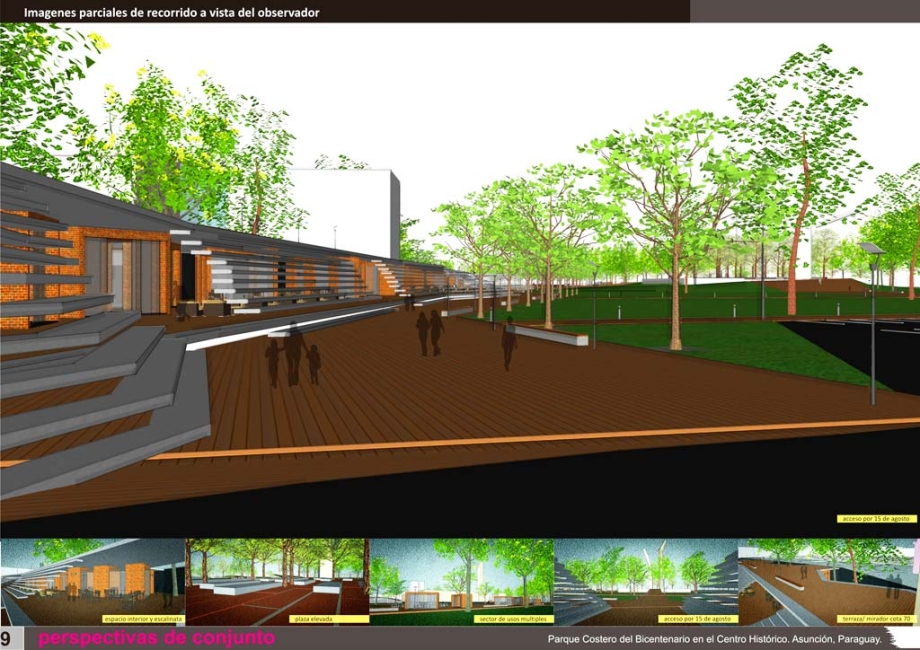Click the yellow 'terraza/ mirador cota 70' caption
Viewport: 920px width, 650px height.
coord(878,620)
